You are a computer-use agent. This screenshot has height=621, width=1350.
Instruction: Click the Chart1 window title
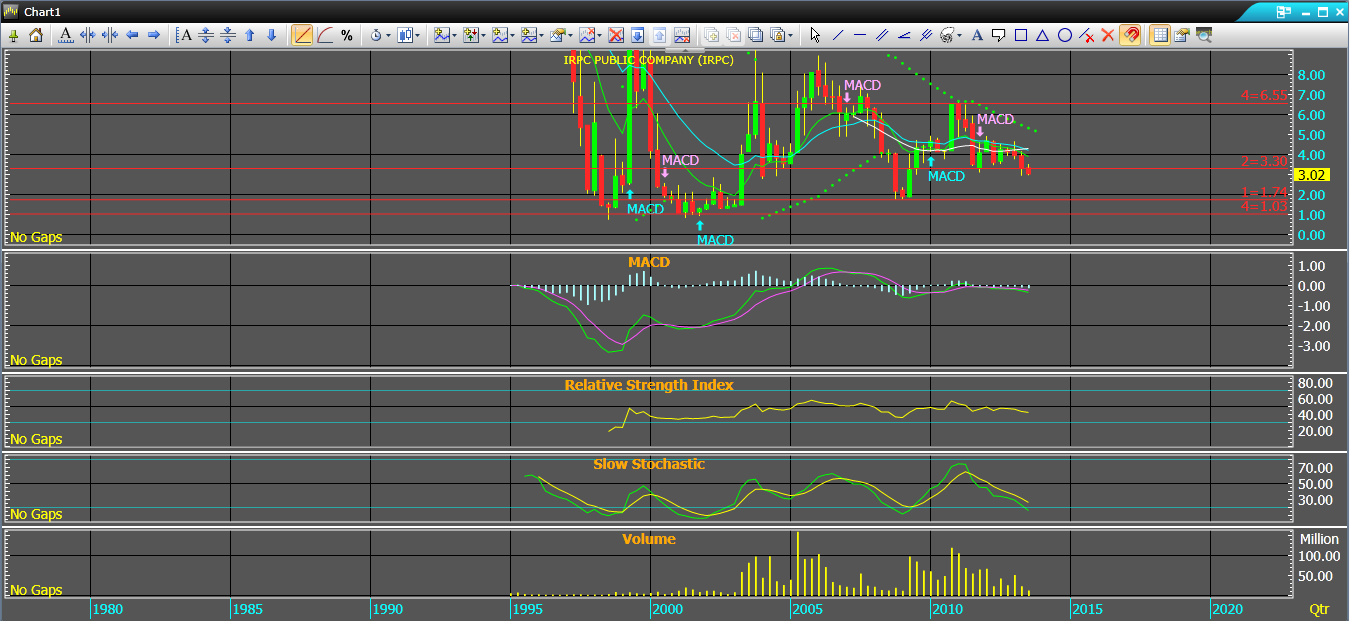[42, 11]
